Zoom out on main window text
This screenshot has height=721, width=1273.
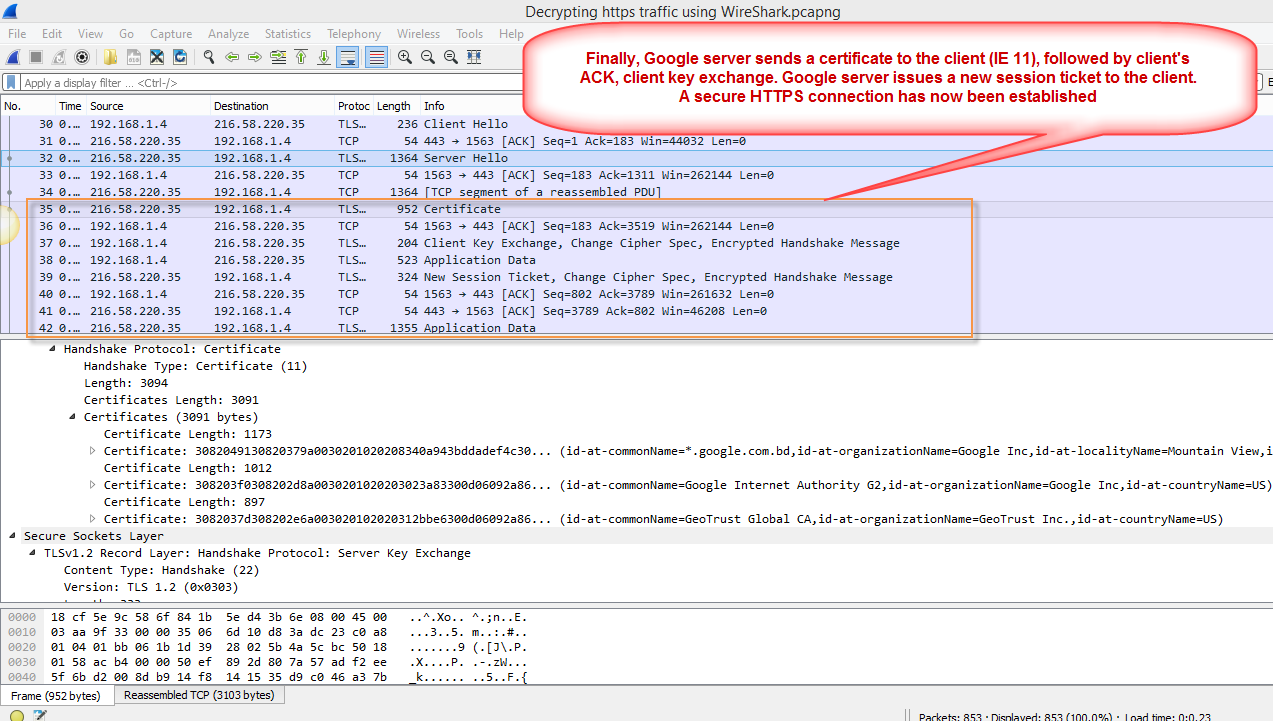[428, 57]
